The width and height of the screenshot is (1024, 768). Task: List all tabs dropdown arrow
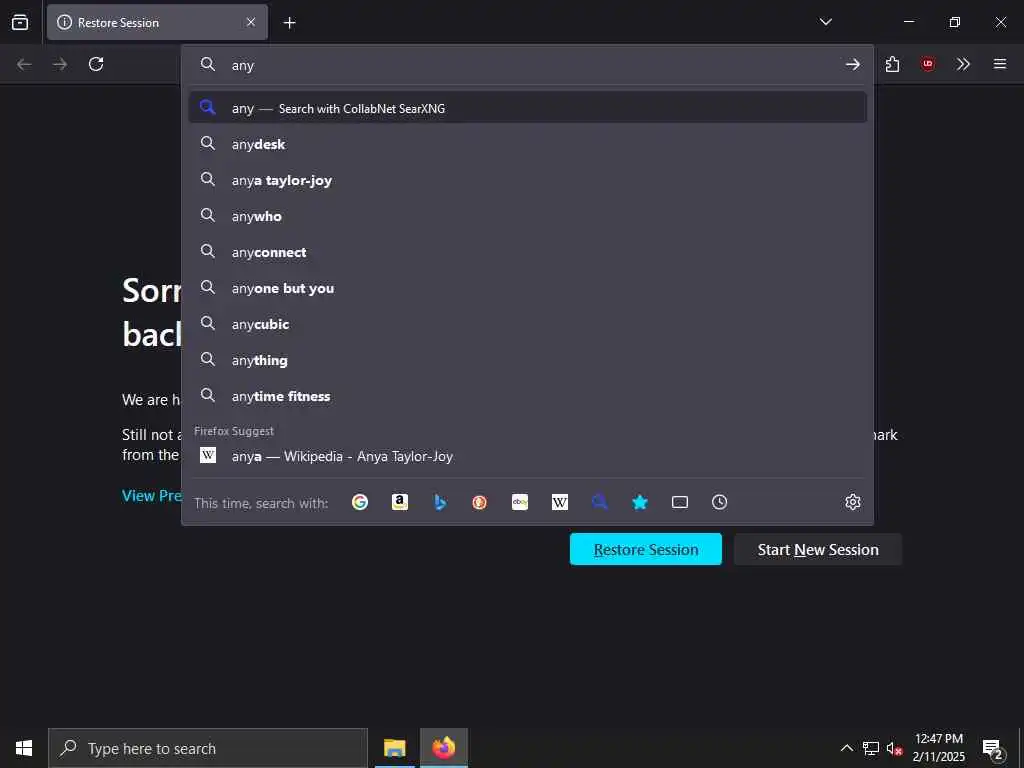(825, 22)
